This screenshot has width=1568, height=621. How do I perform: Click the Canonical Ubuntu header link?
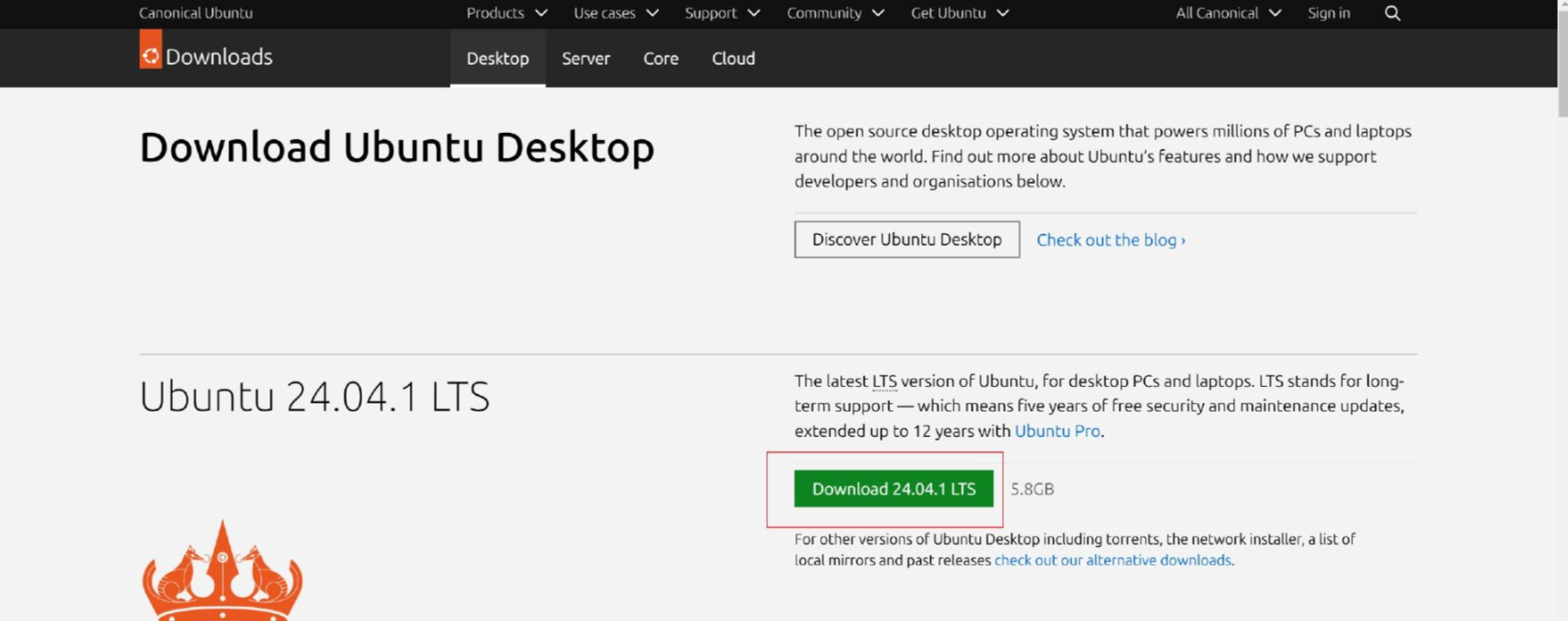click(196, 13)
